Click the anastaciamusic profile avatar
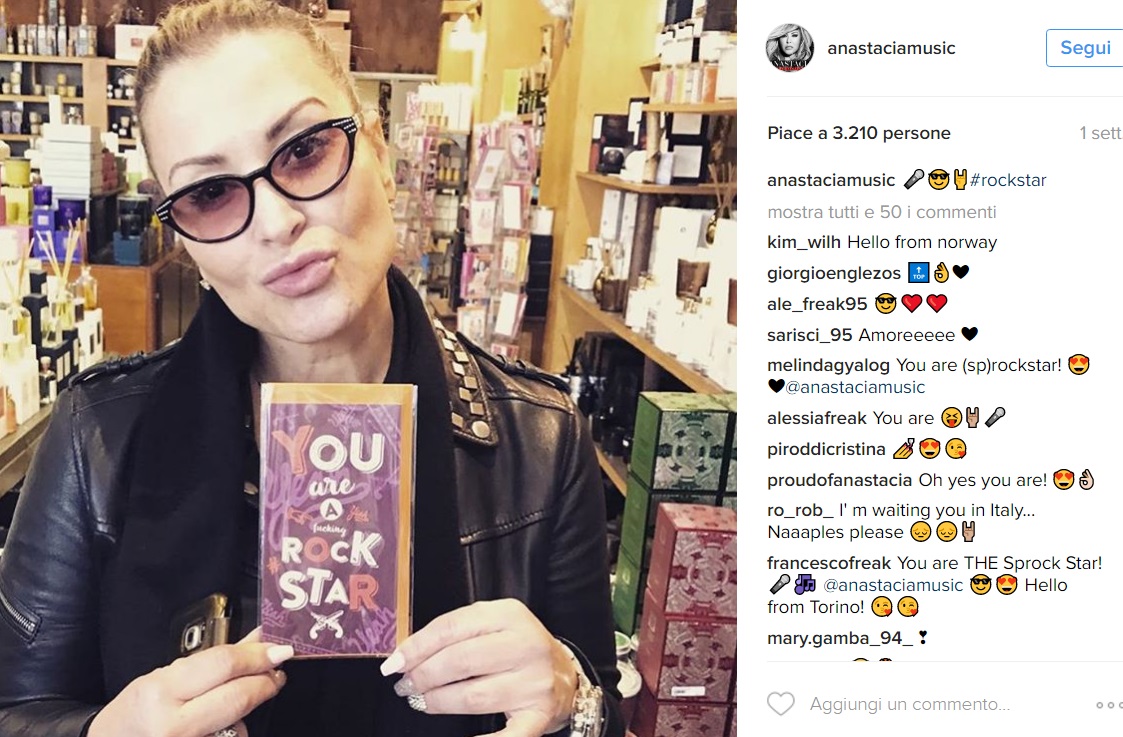Screen dimensions: 1123x737 [789, 48]
